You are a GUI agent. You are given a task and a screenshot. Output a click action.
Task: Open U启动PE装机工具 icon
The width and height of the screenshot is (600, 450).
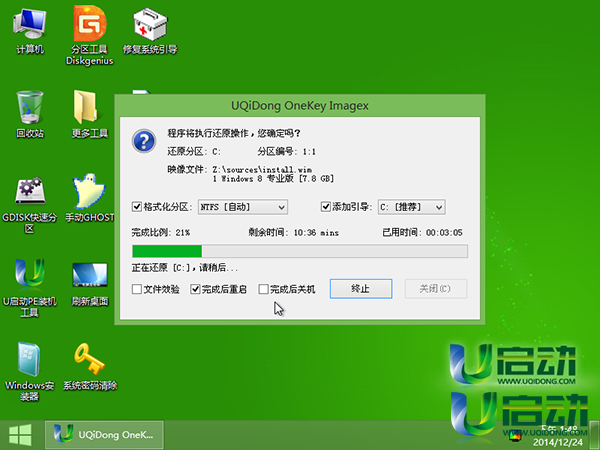pyautogui.click(x=29, y=289)
